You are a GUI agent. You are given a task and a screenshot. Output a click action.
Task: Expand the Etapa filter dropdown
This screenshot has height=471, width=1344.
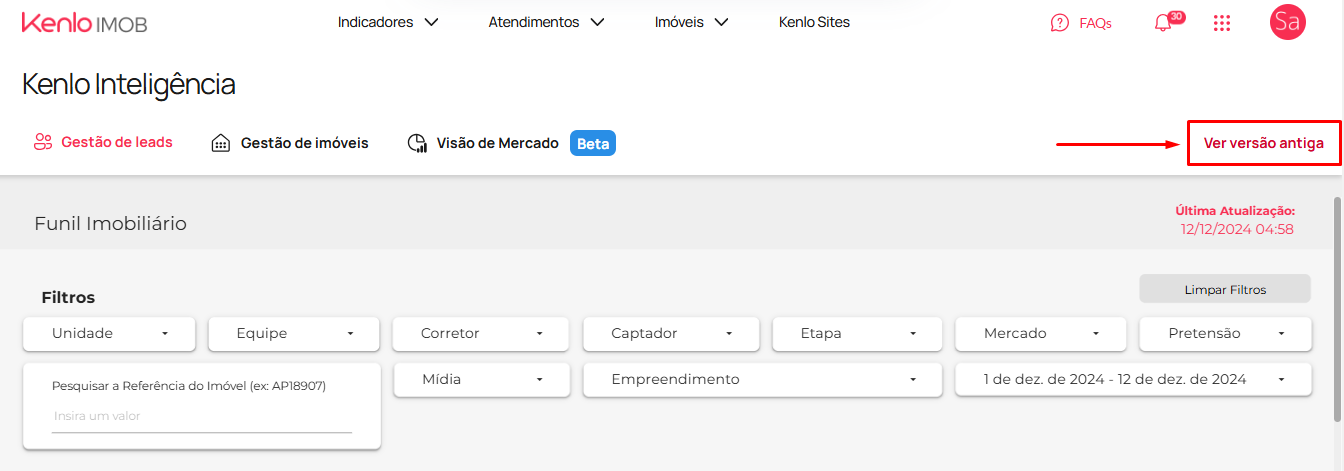pos(857,334)
